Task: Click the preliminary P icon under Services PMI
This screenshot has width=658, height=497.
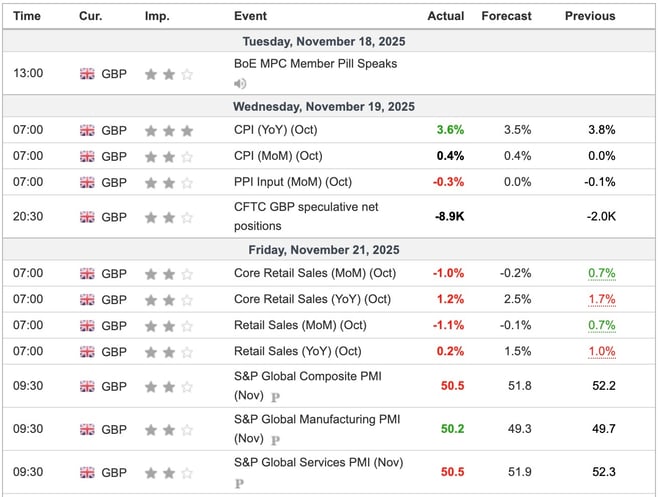Action: [240, 482]
